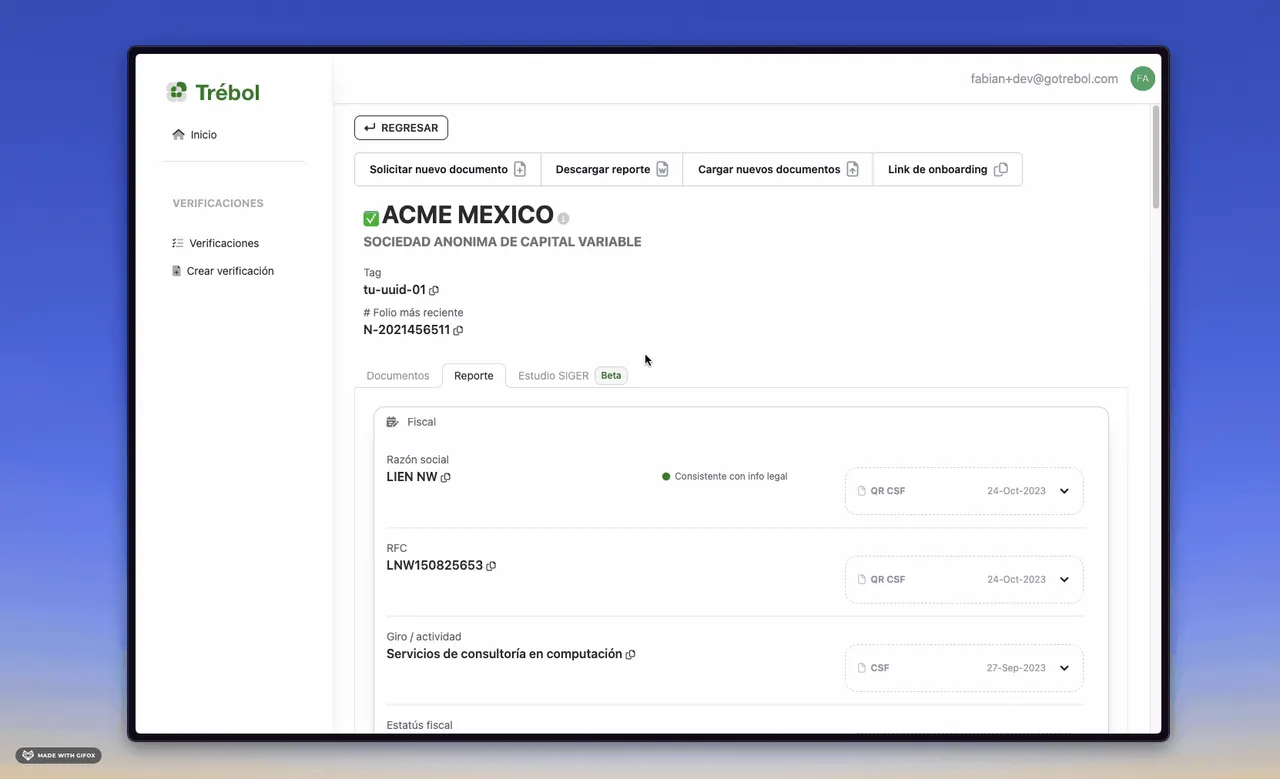1280x779 pixels.
Task: Copy the tag tu-uuid-01
Action: [434, 291]
